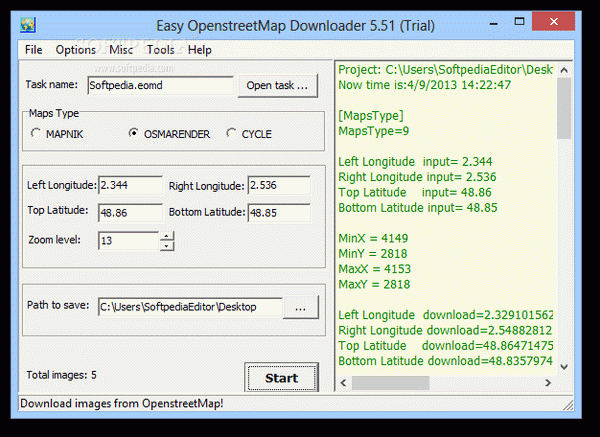Click the 'MinY = 2818' log line
This screenshot has width=600, height=437.
click(373, 253)
